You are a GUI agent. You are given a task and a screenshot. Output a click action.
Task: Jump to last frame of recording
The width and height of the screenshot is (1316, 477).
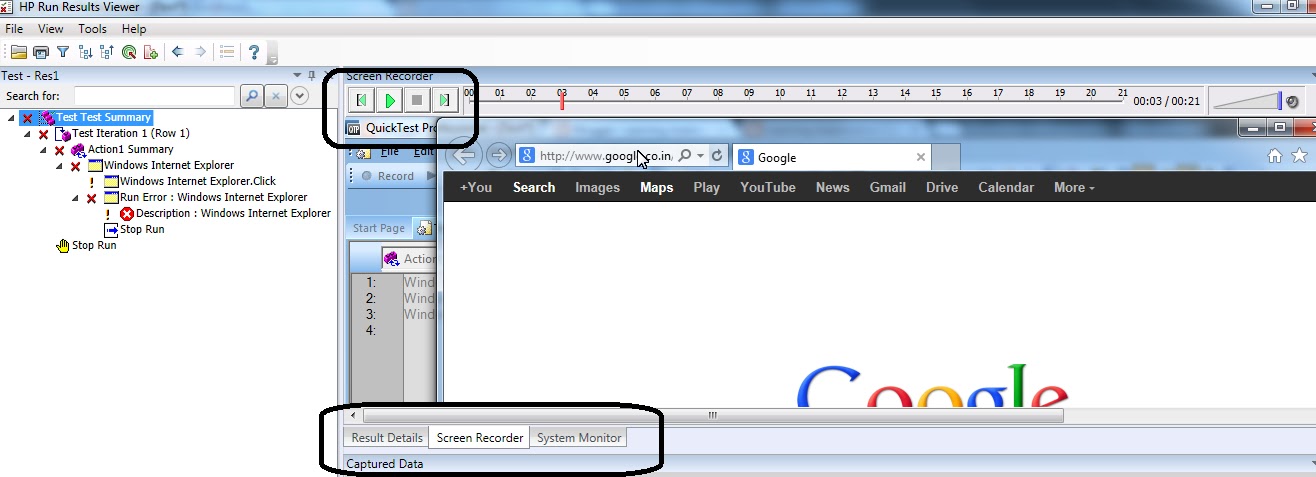(446, 100)
